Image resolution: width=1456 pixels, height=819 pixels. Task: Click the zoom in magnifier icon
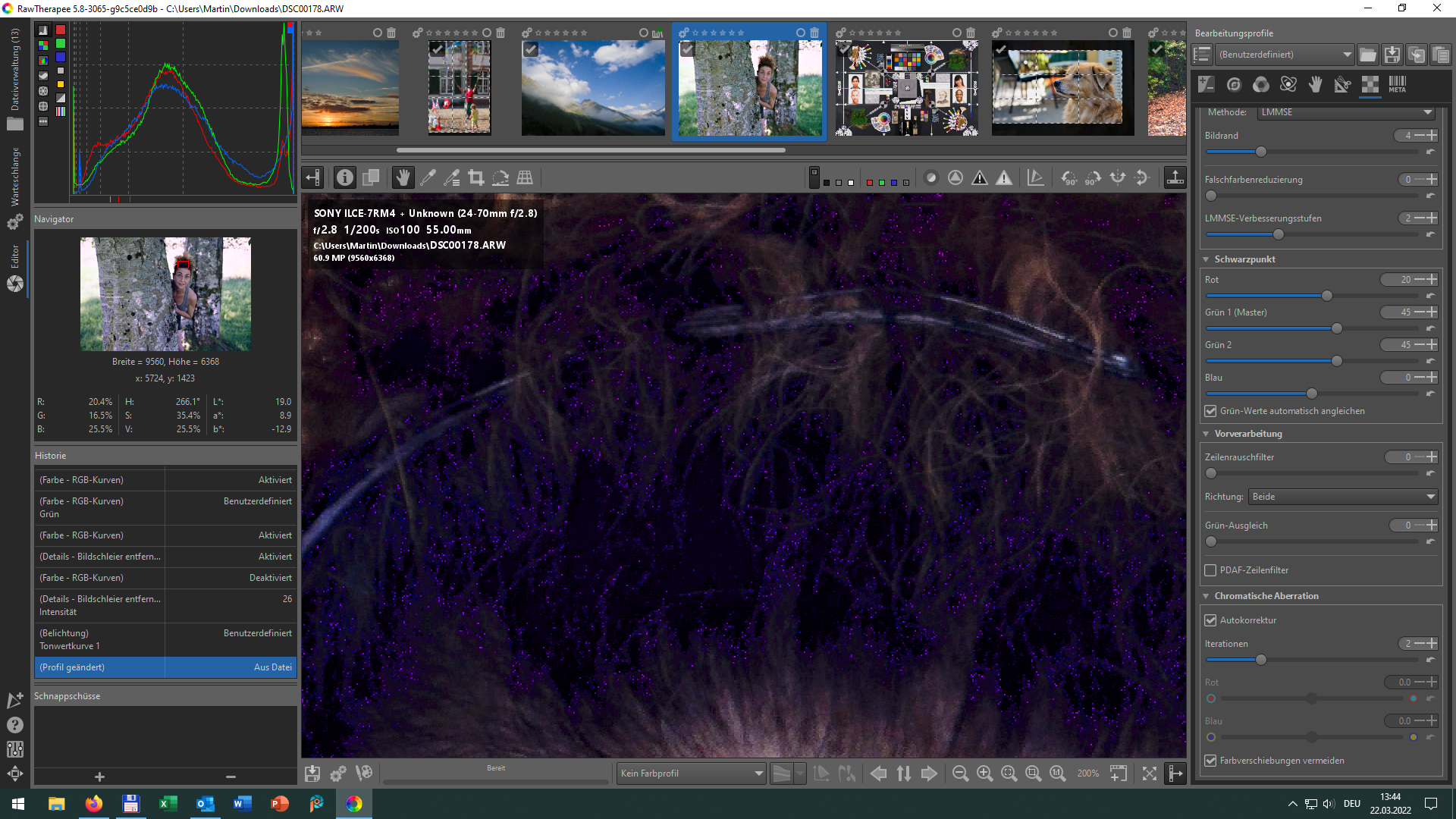click(x=984, y=773)
